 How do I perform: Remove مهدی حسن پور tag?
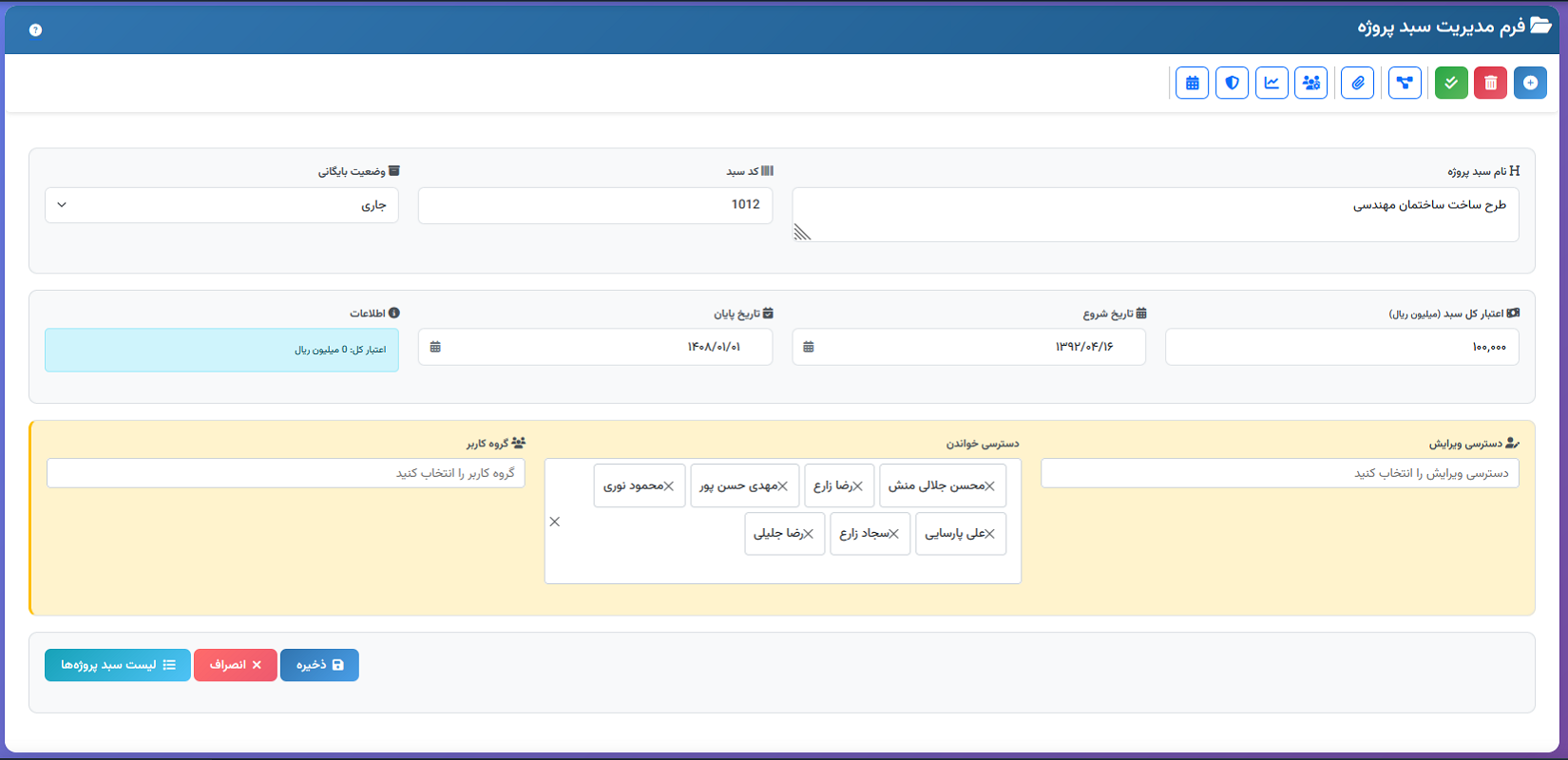(783, 485)
